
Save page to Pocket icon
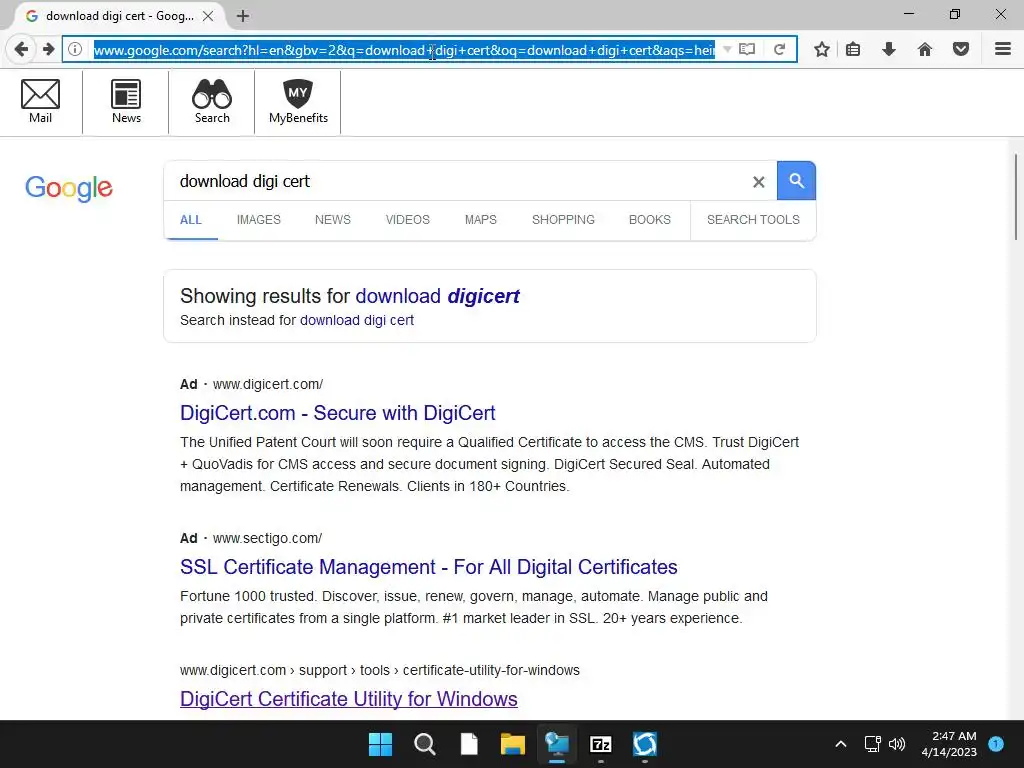point(961,49)
